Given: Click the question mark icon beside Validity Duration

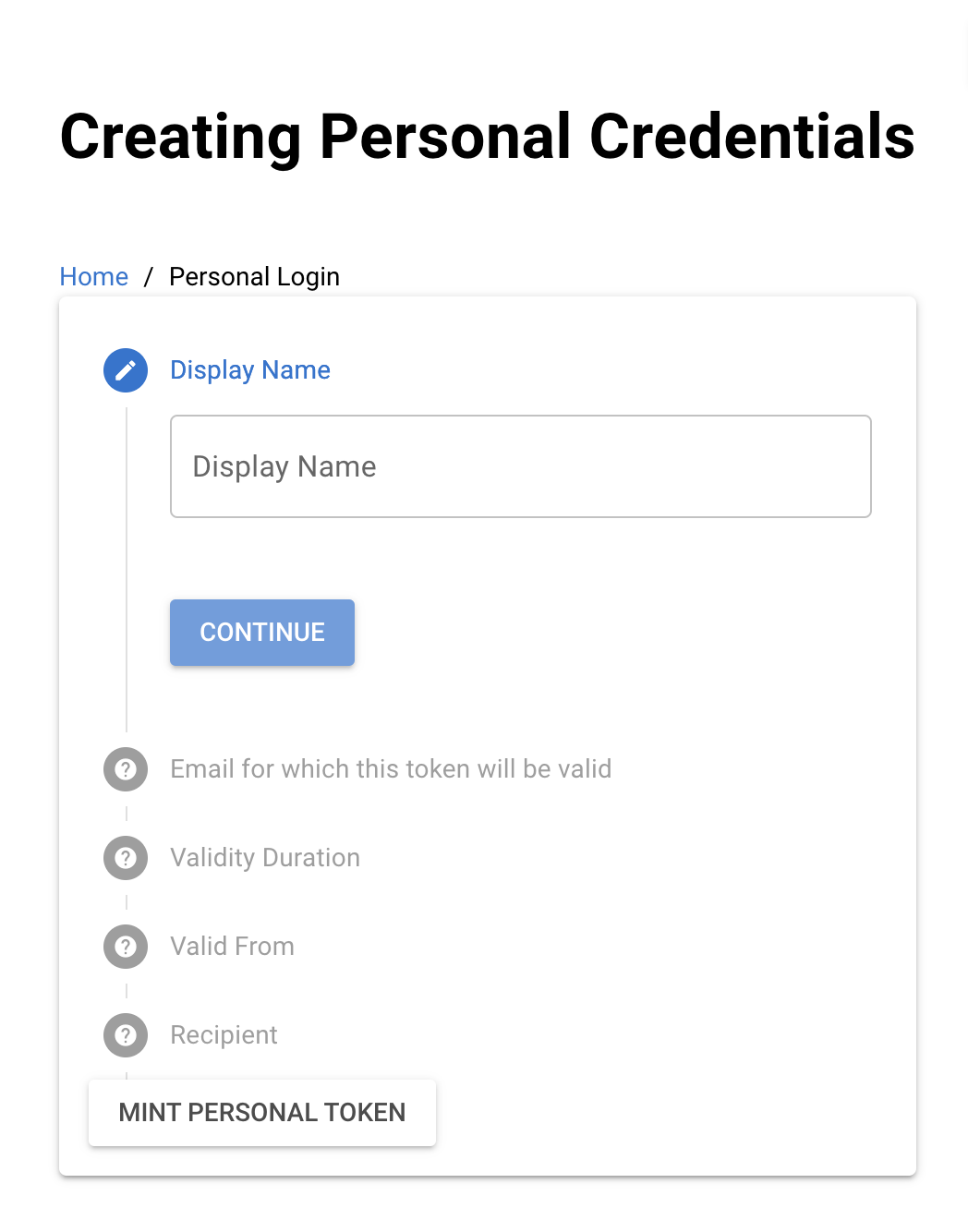Looking at the screenshot, I should 126,858.
